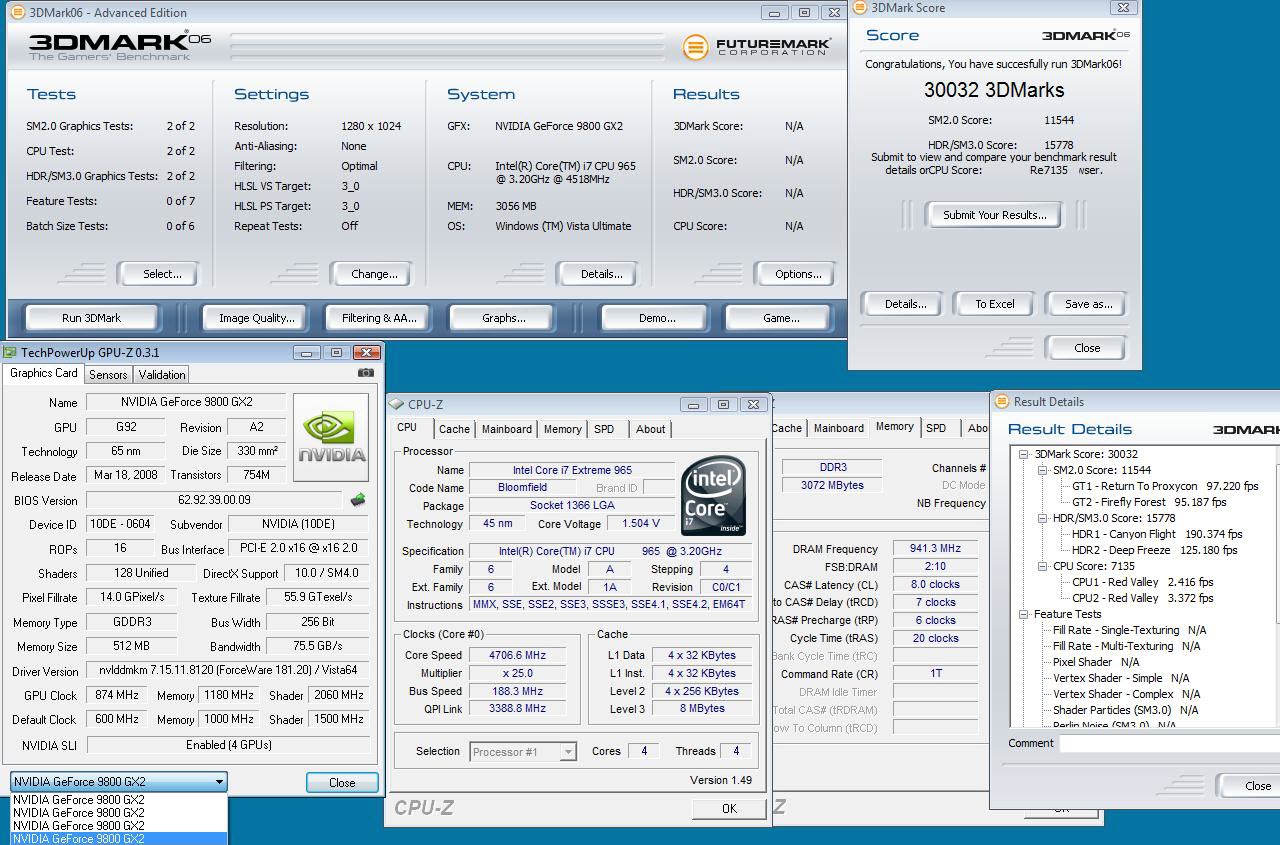Open the Mainboard tab in front CPU-Z
The image size is (1280, 845).
507,429
